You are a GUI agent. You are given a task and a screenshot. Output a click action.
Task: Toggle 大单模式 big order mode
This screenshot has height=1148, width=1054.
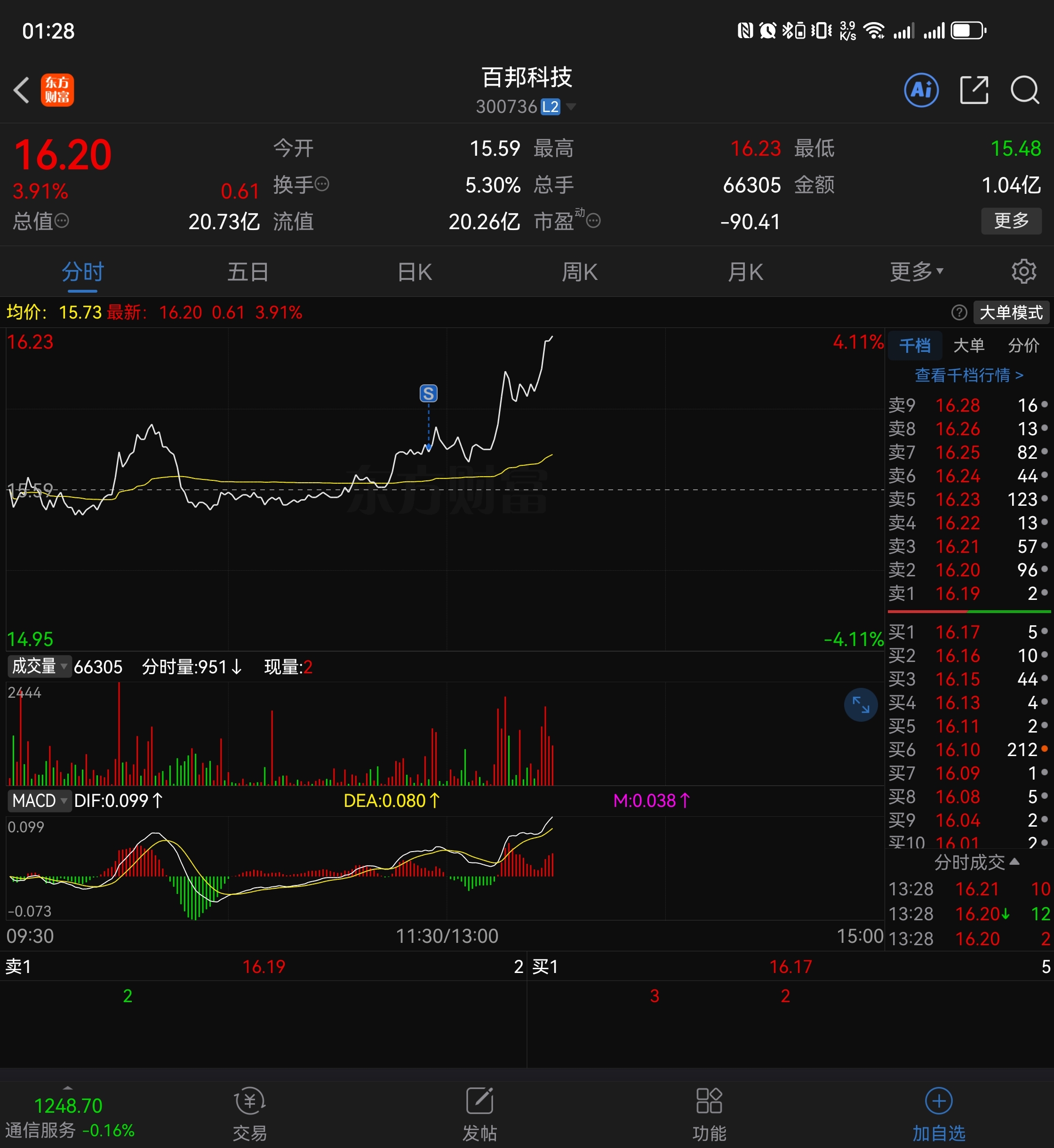pos(1011,312)
